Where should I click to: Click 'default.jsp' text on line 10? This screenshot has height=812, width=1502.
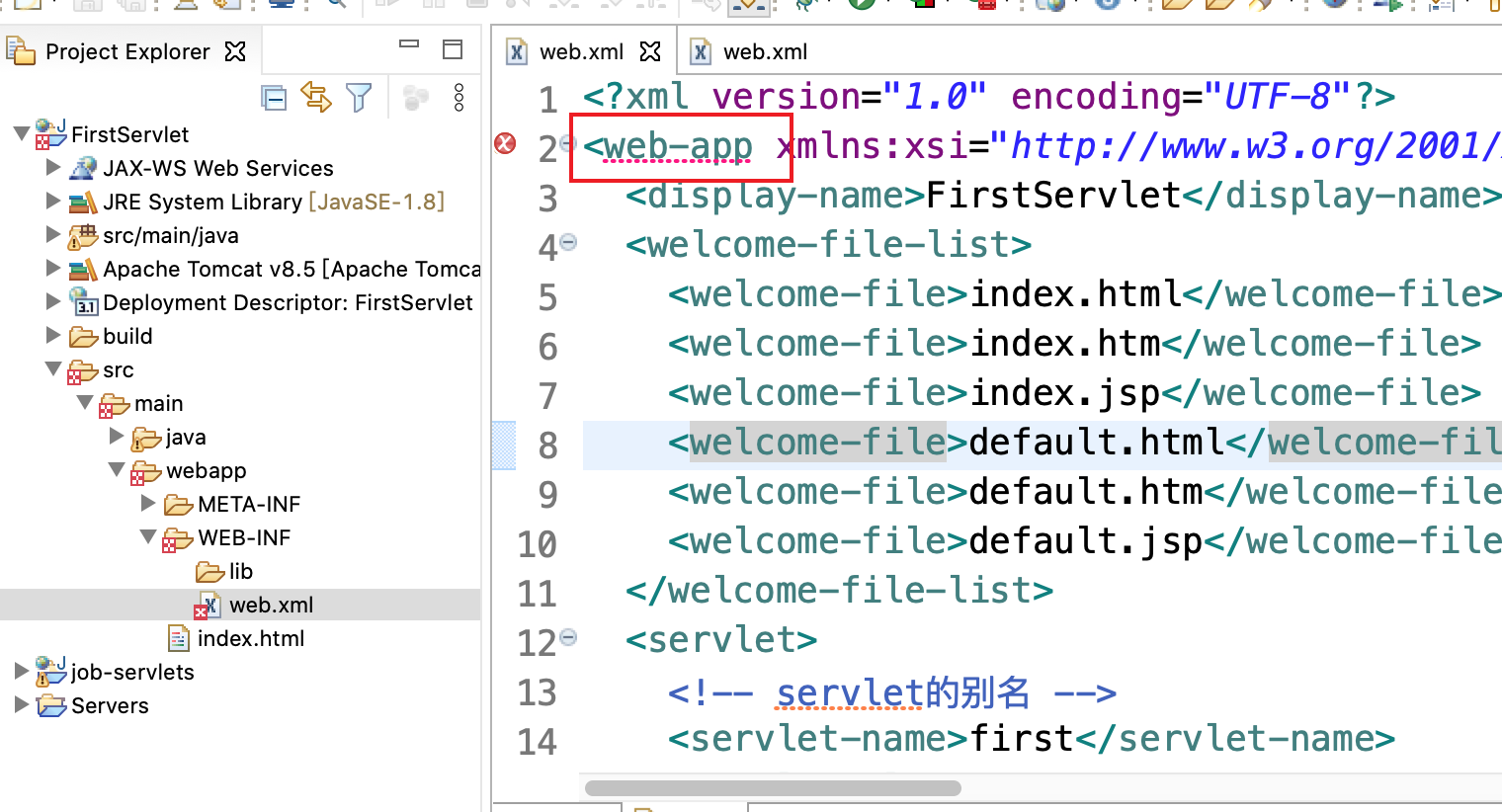(1085, 541)
